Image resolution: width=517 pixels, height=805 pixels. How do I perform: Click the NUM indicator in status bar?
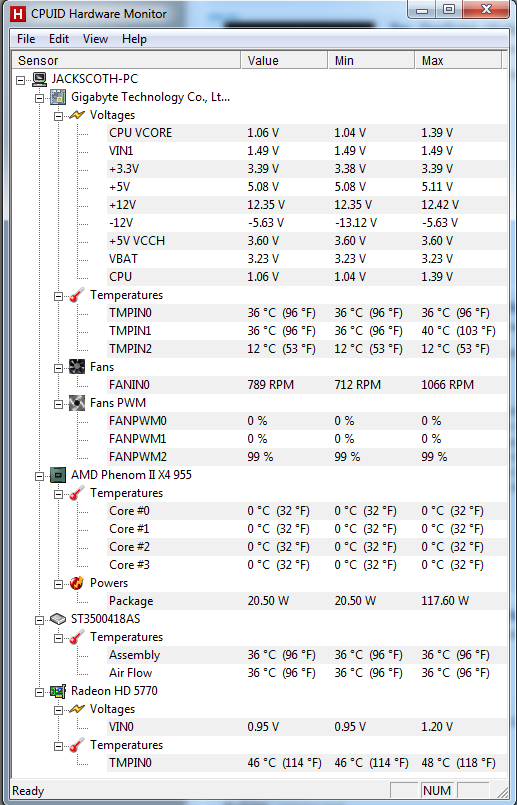437,791
